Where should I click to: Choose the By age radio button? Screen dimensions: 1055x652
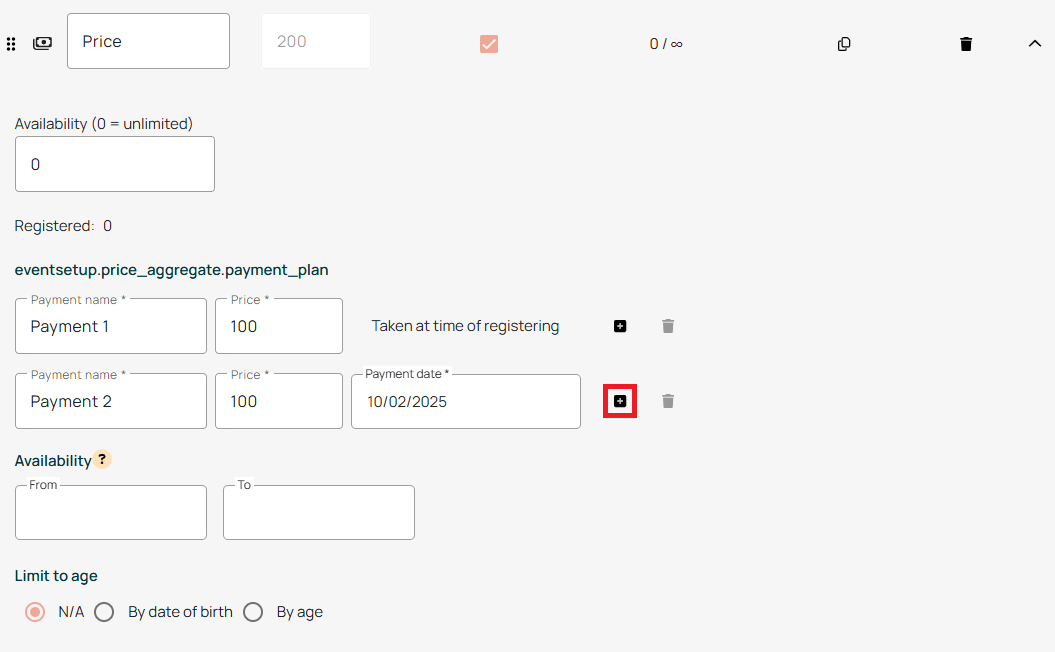pos(253,612)
